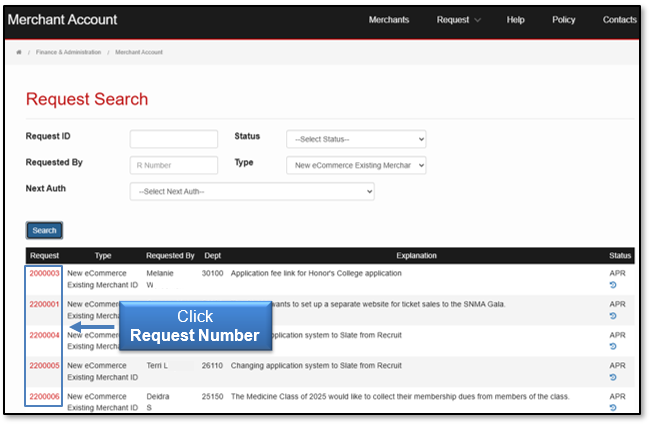Open request number 2200001

[x=44, y=304]
